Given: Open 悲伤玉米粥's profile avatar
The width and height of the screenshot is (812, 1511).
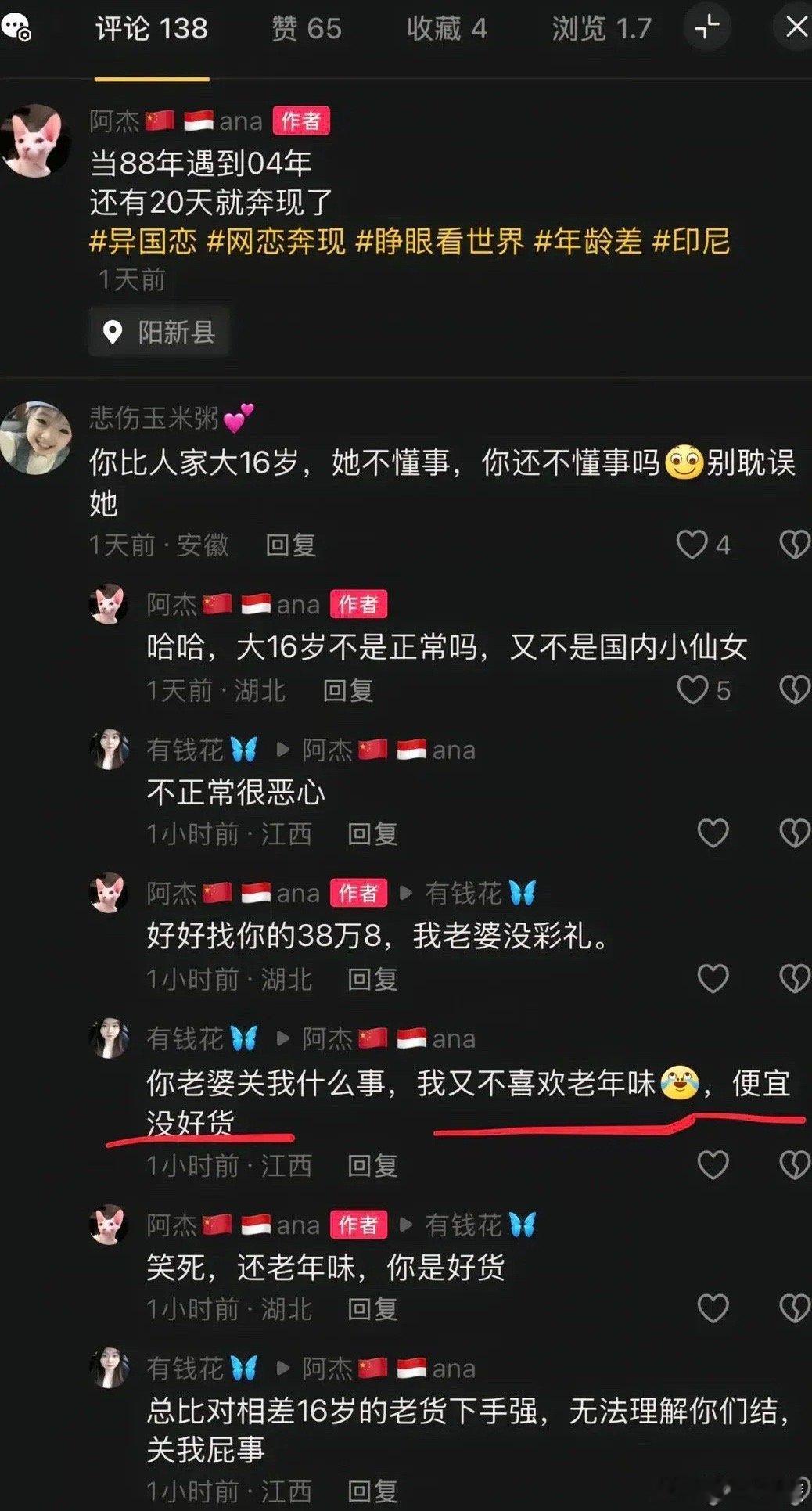Looking at the screenshot, I should coord(36,438).
